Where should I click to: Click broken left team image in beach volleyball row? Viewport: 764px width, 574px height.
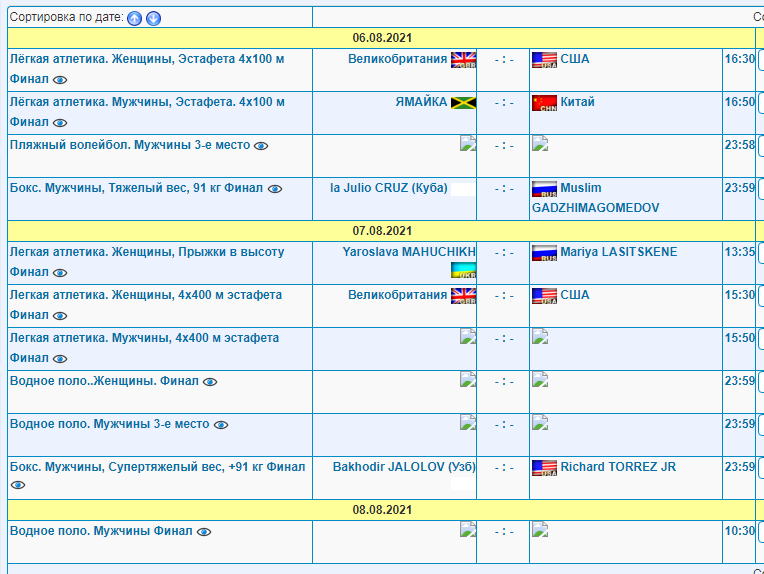tap(468, 143)
